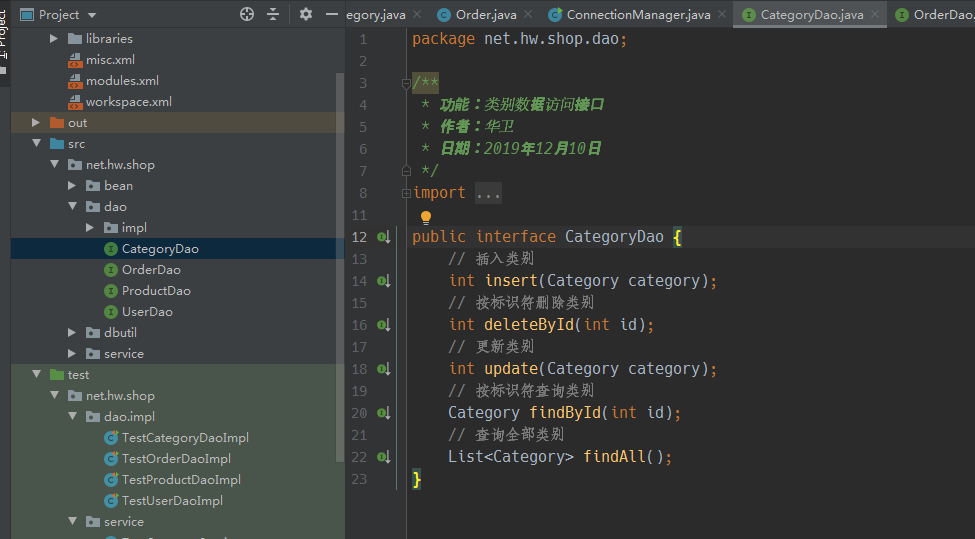Image resolution: width=975 pixels, height=539 pixels.
Task: Open workspace.xml file
Action: 129,102
